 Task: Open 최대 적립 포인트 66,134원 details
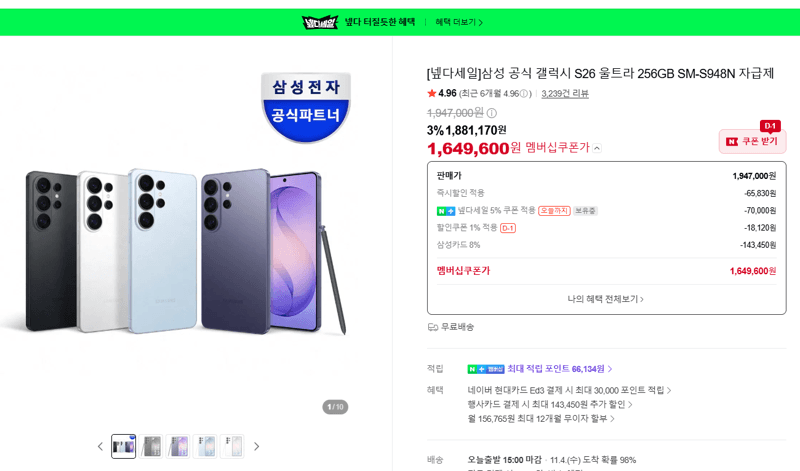[x=559, y=369]
